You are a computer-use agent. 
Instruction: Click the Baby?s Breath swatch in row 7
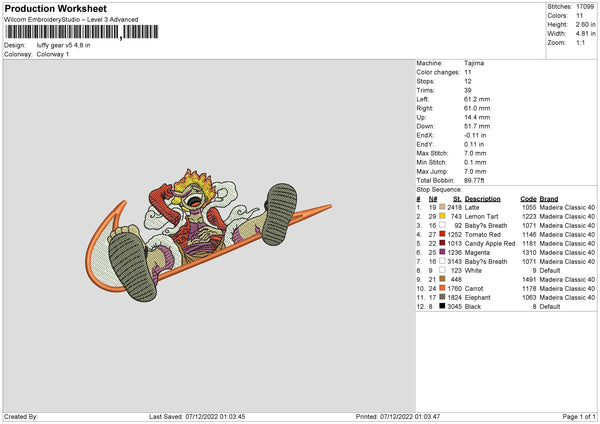(442, 261)
